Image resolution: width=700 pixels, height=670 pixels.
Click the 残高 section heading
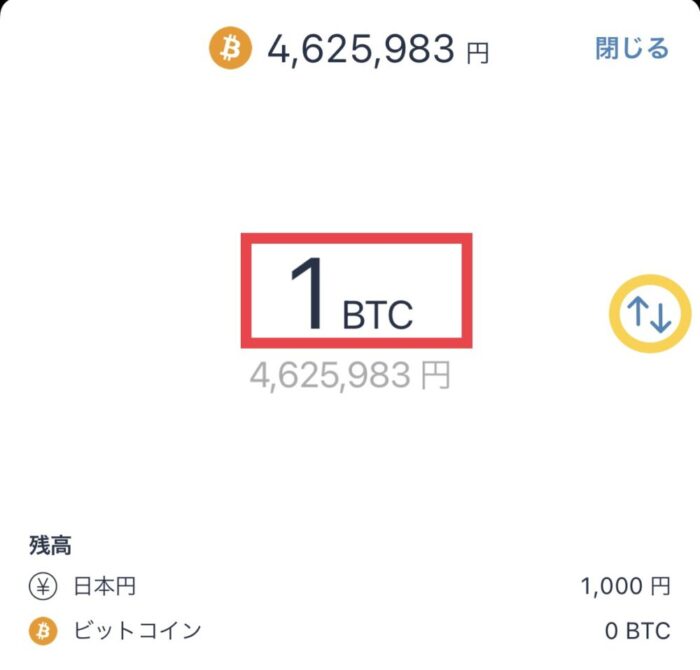[x=50, y=545]
